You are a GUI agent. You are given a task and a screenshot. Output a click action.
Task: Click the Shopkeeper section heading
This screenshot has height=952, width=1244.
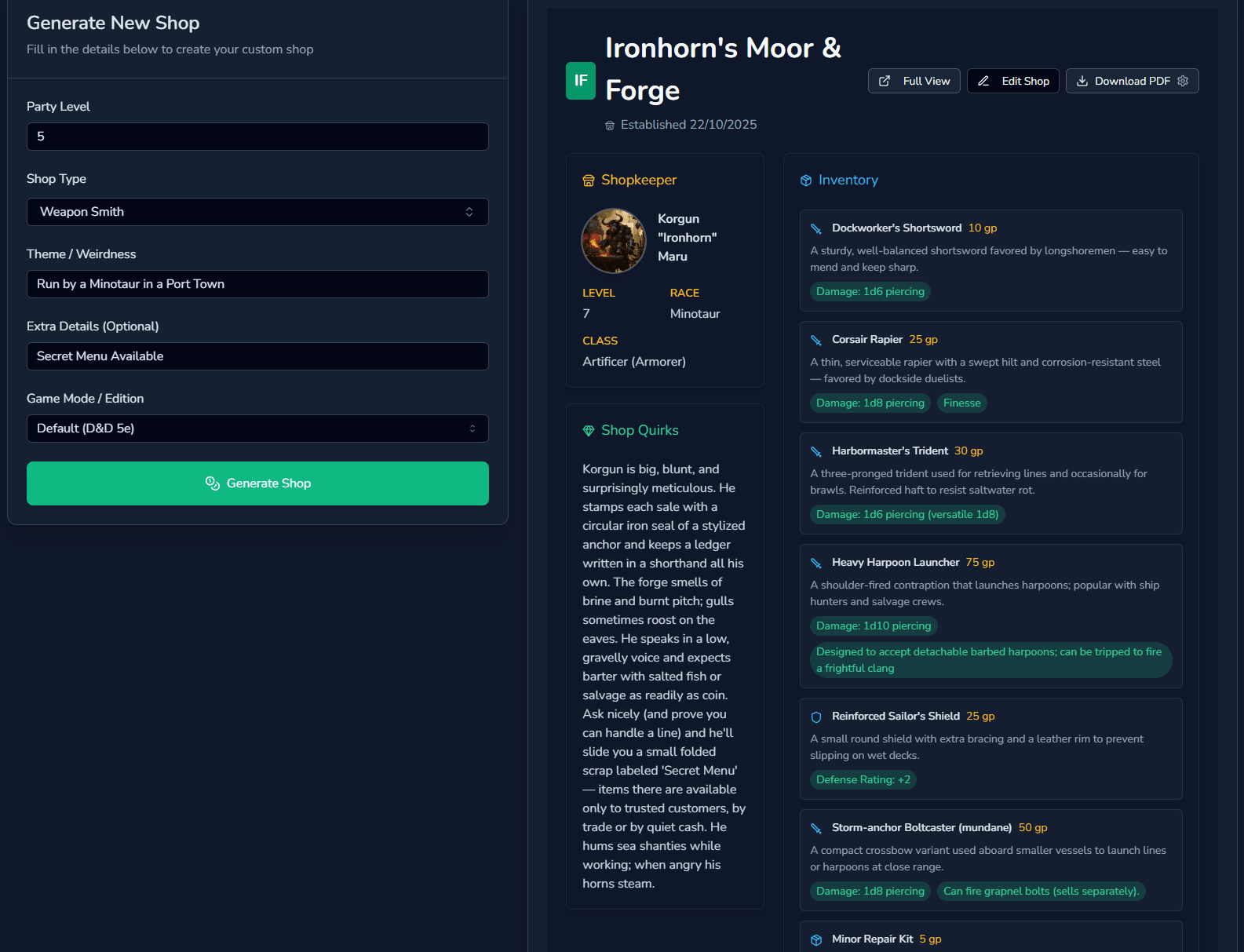pyautogui.click(x=639, y=181)
